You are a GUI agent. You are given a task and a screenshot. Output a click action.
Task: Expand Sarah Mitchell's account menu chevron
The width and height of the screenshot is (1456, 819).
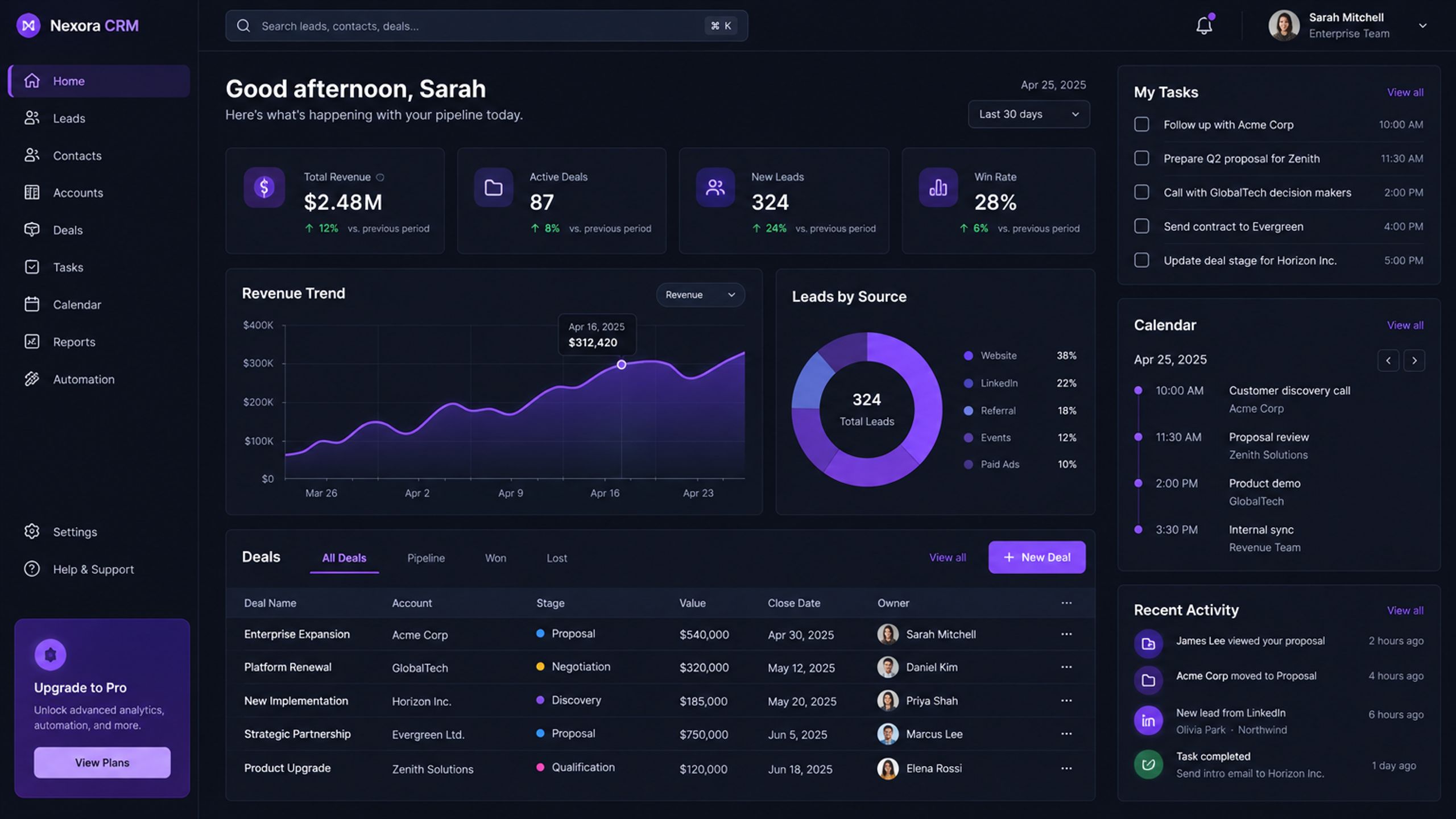pos(1422,26)
